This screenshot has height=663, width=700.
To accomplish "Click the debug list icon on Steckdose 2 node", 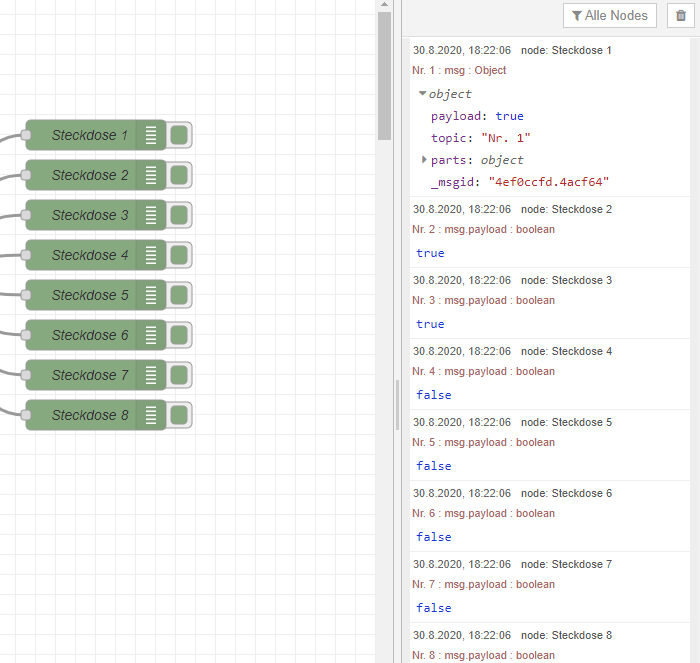I will tap(151, 175).
